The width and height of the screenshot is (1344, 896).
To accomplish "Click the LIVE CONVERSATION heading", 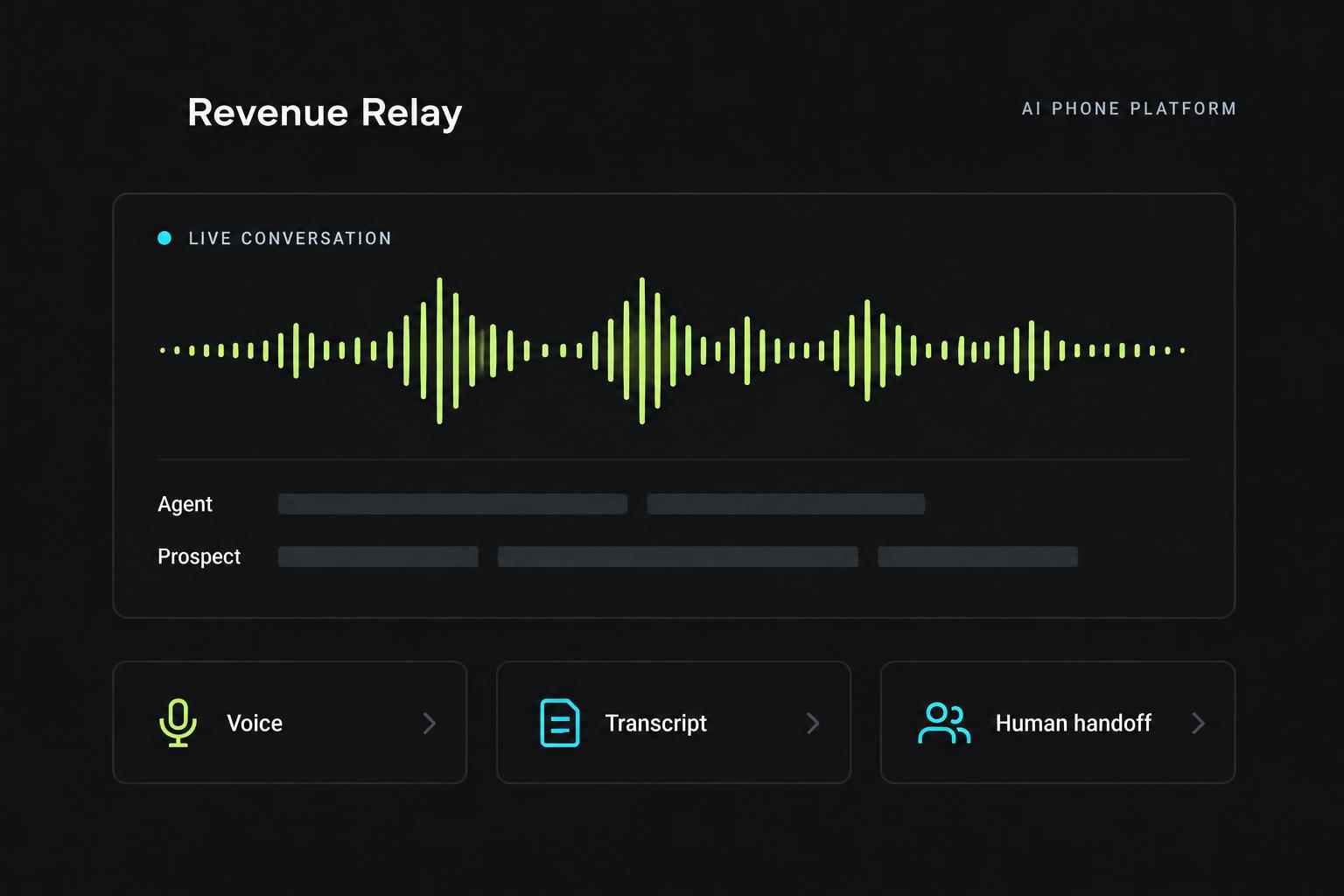I will point(290,239).
